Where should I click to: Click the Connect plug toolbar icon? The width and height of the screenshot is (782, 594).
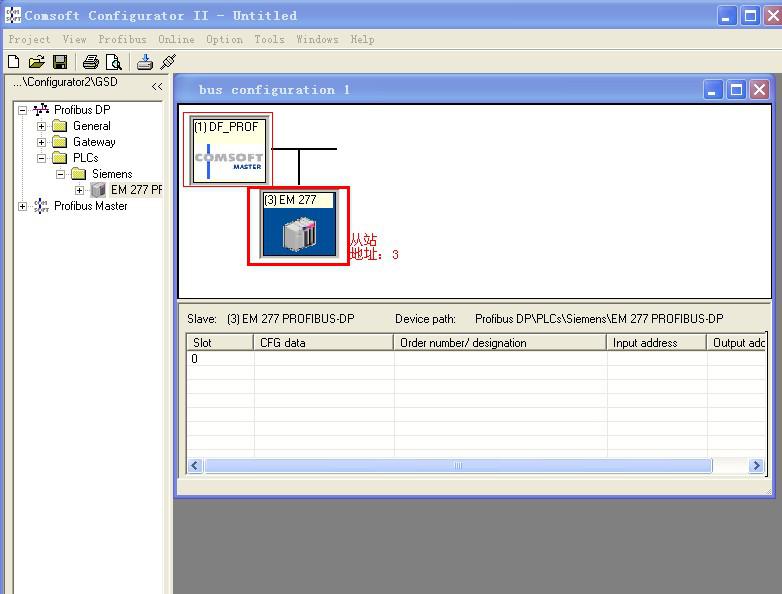click(168, 62)
